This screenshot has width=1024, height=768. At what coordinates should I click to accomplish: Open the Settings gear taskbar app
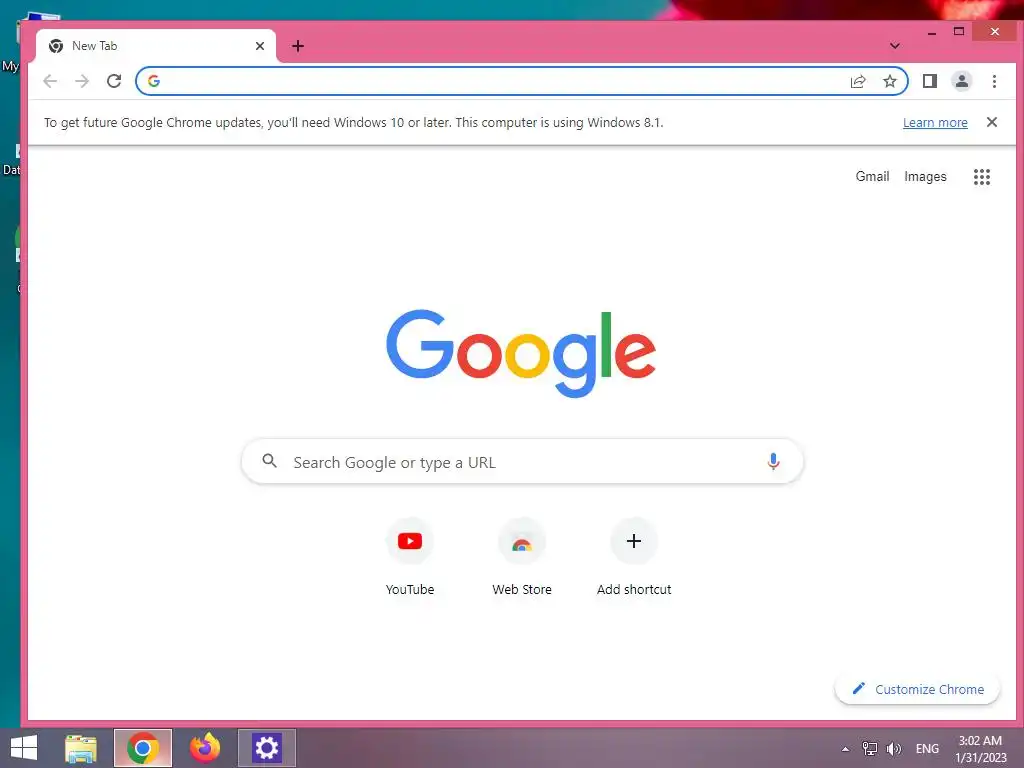pos(266,748)
